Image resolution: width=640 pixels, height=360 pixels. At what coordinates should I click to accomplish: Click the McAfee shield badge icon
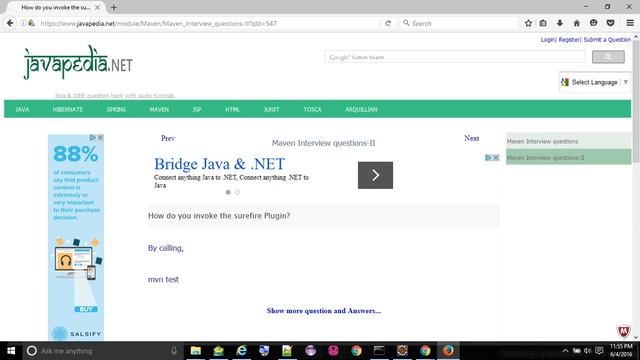tap(623, 331)
